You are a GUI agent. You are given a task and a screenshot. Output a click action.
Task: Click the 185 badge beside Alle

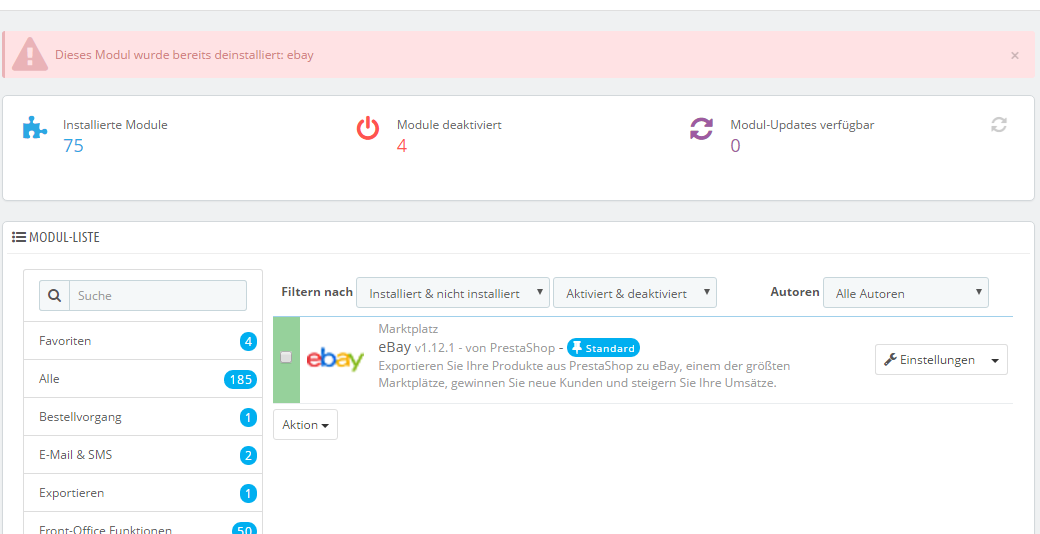point(239,379)
